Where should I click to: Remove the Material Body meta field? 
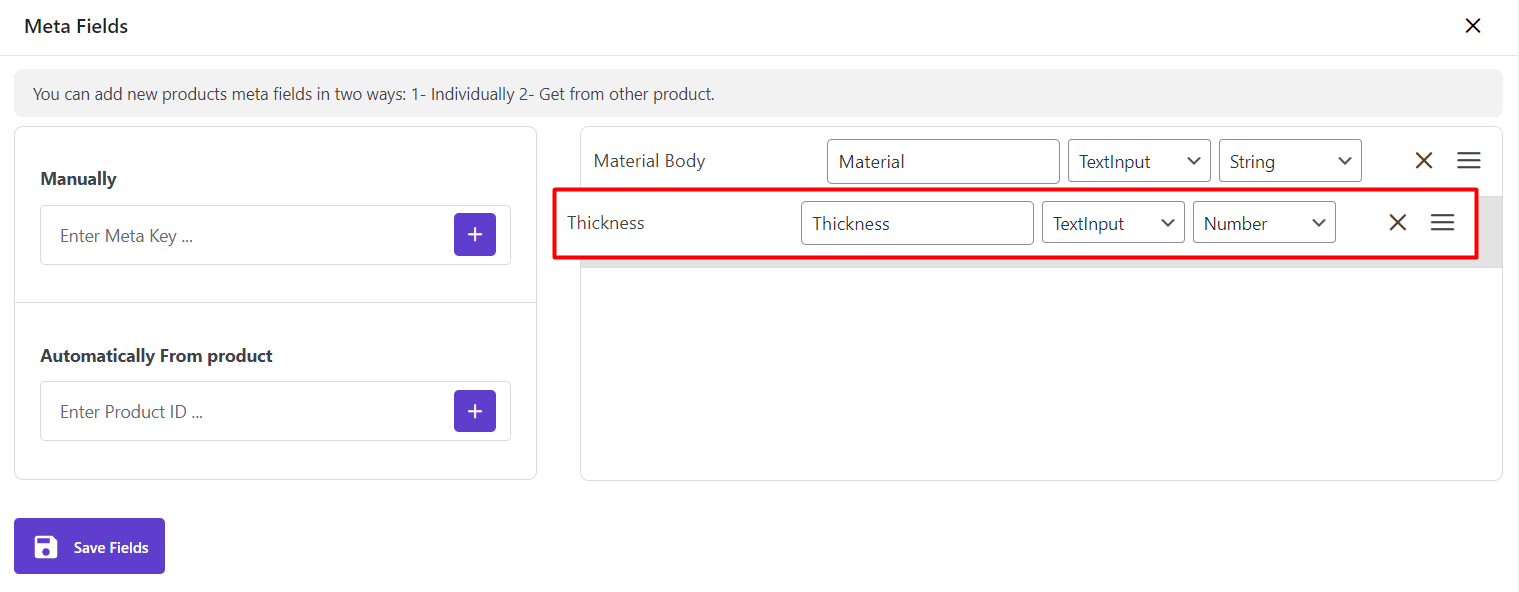(x=1424, y=161)
